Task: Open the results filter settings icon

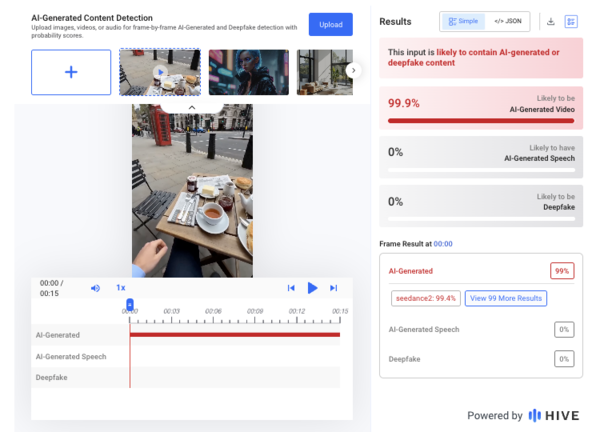Action: 571,21
